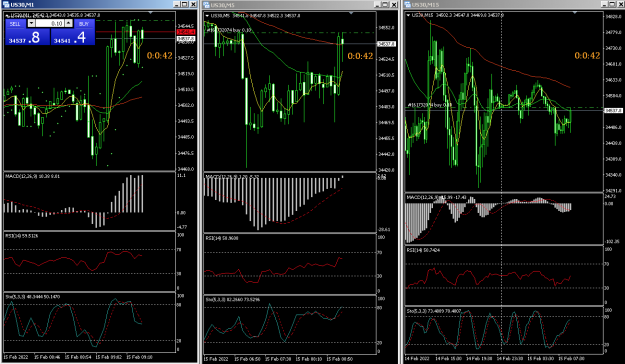The image size is (625, 364).
Task: Click the SELL button in US30,M1 panel
Action: [x=15, y=24]
